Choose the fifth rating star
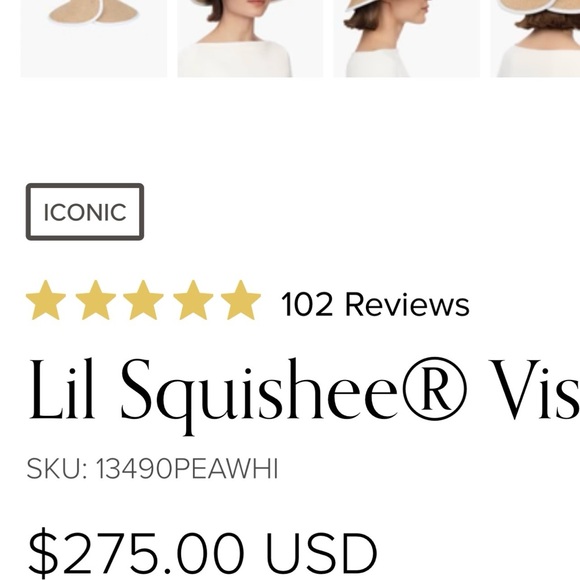Viewport: 580px width, 580px height. (x=241, y=300)
